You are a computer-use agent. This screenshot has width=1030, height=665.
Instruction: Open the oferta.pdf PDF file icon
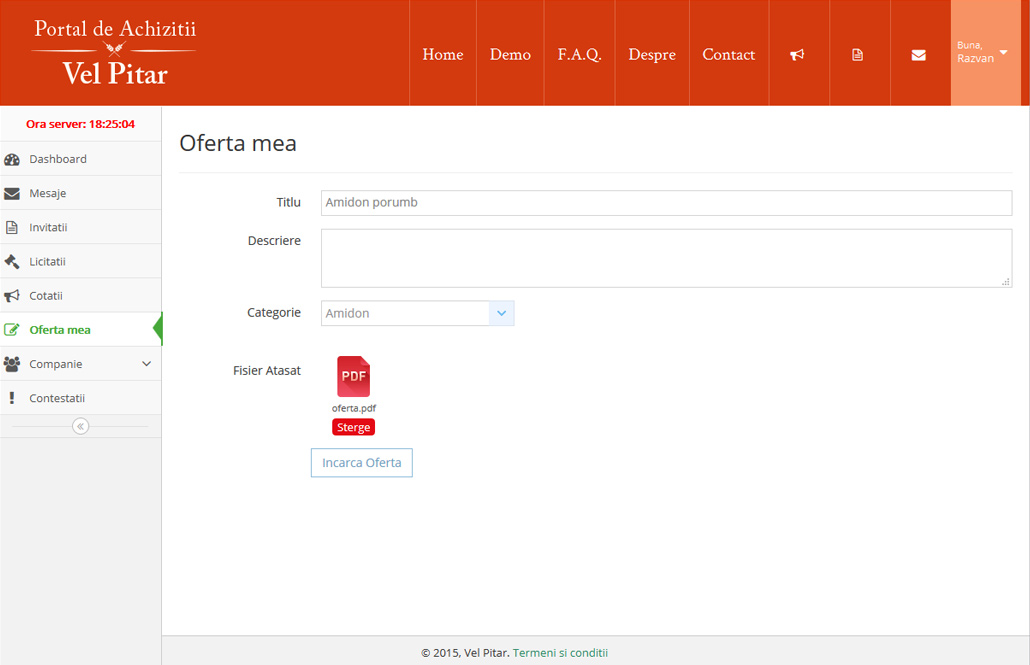[353, 377]
